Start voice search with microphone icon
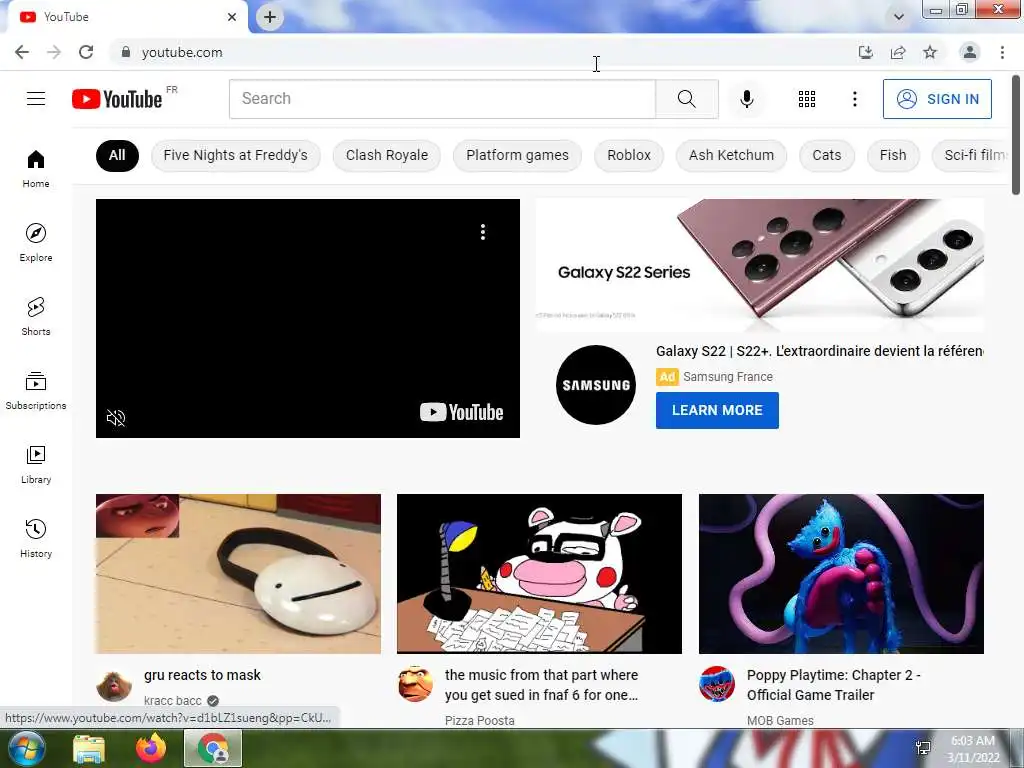This screenshot has height=768, width=1024. 746,99
